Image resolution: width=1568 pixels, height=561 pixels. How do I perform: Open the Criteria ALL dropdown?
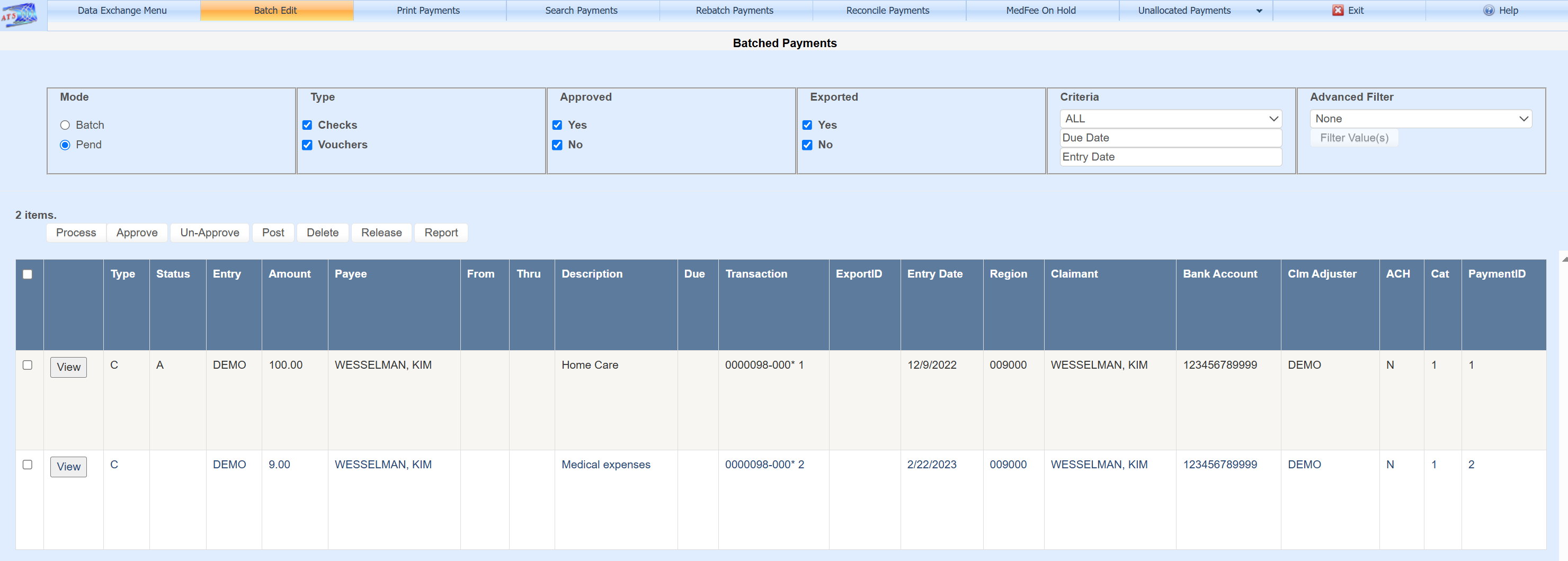coord(1170,119)
